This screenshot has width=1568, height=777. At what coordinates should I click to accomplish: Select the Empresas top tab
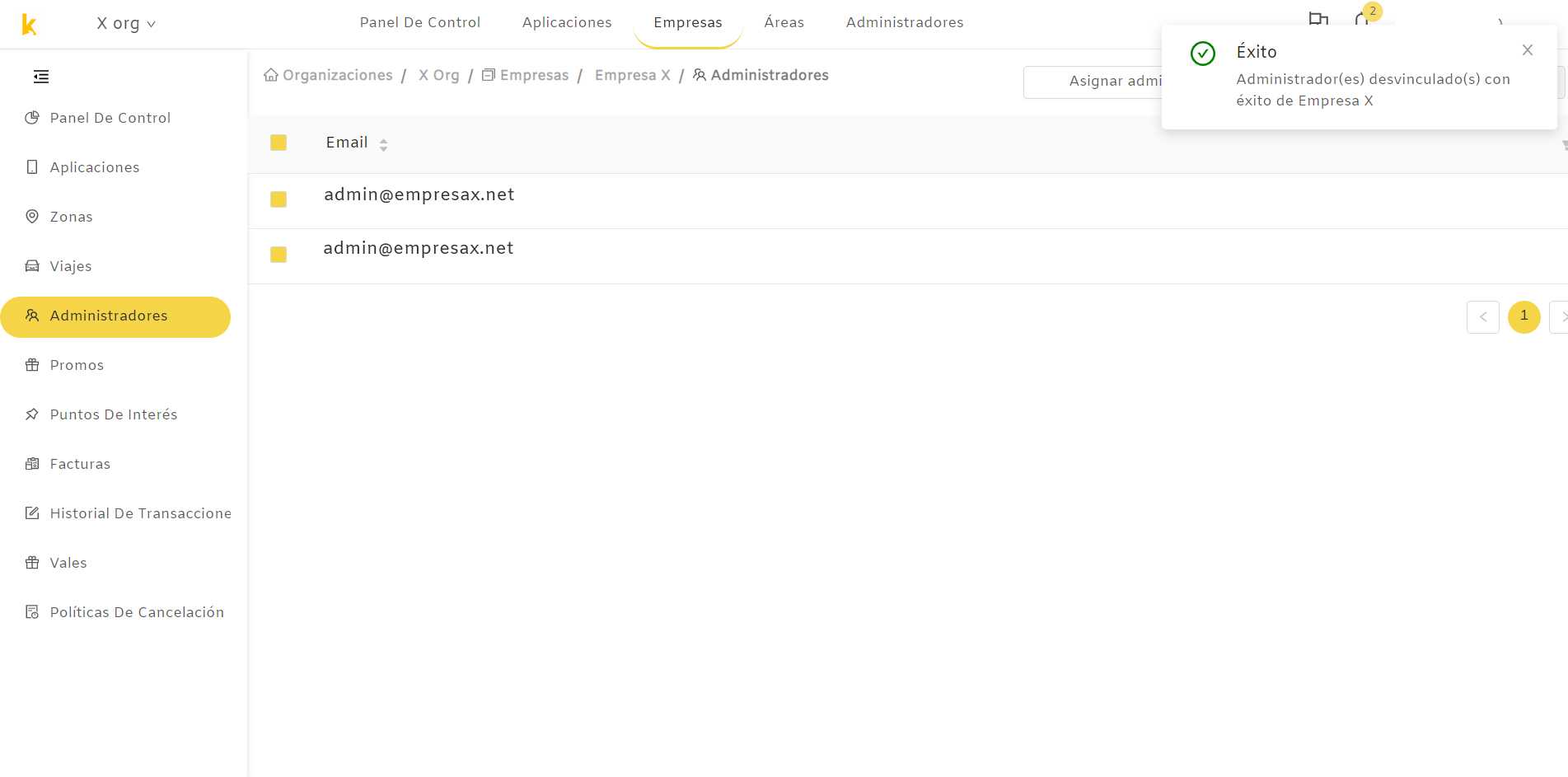688,23
